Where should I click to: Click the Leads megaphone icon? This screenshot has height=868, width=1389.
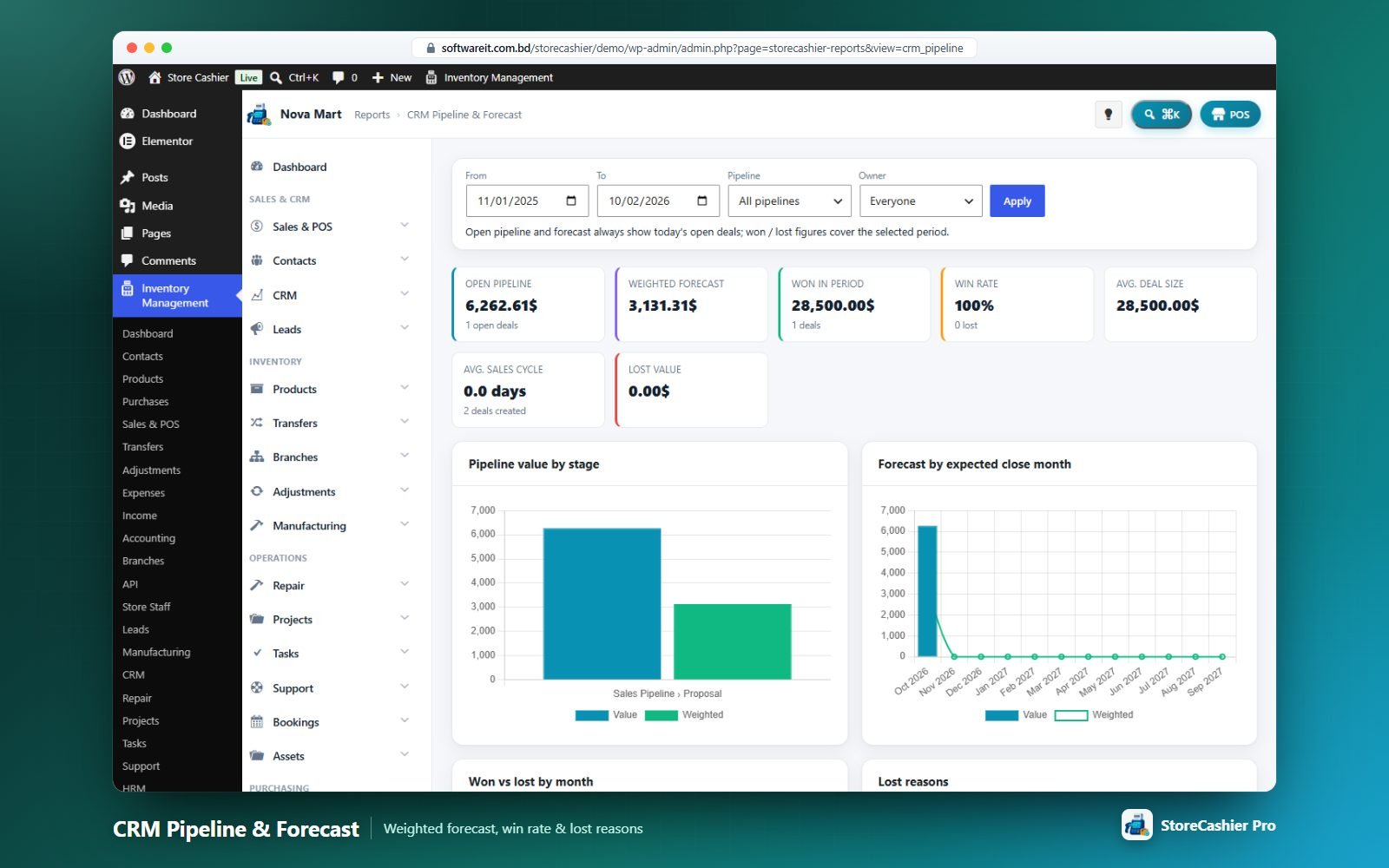[x=257, y=329]
